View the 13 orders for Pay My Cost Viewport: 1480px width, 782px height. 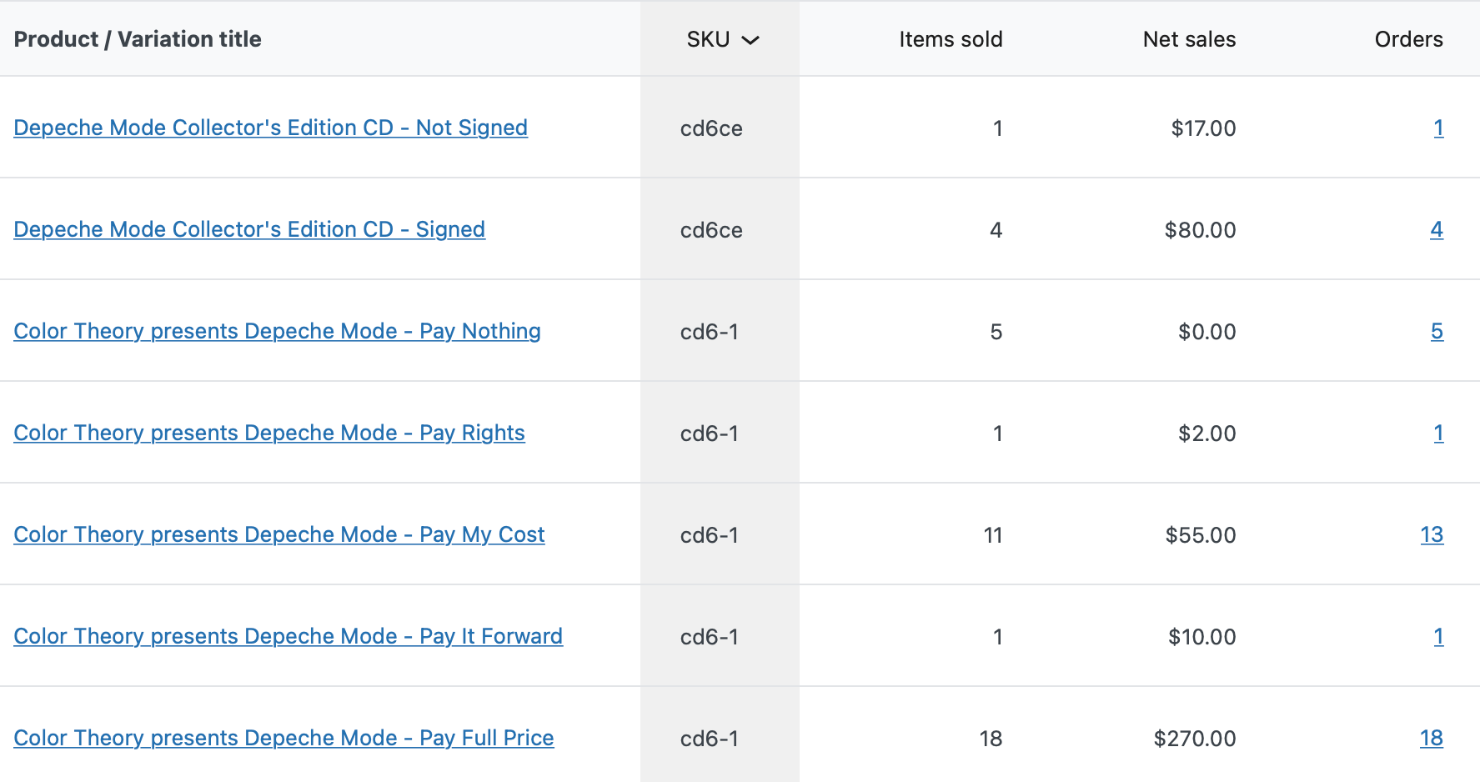[x=1431, y=535]
